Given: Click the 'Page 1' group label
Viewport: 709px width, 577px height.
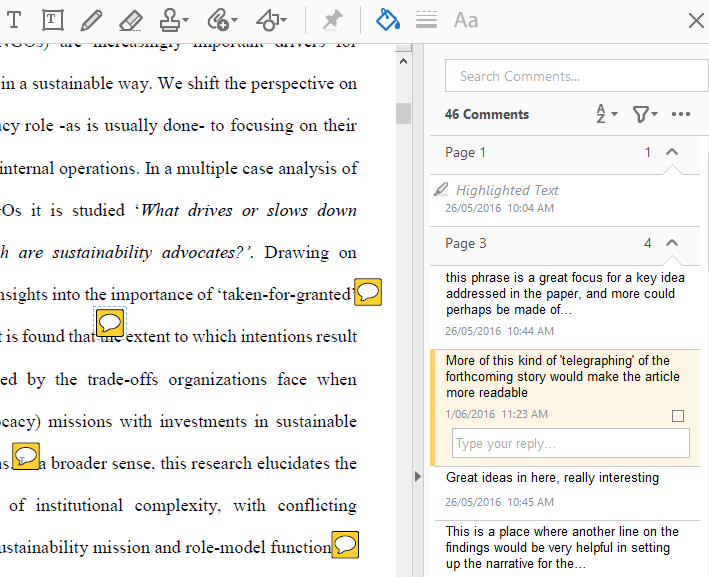Looking at the screenshot, I should 465,152.
